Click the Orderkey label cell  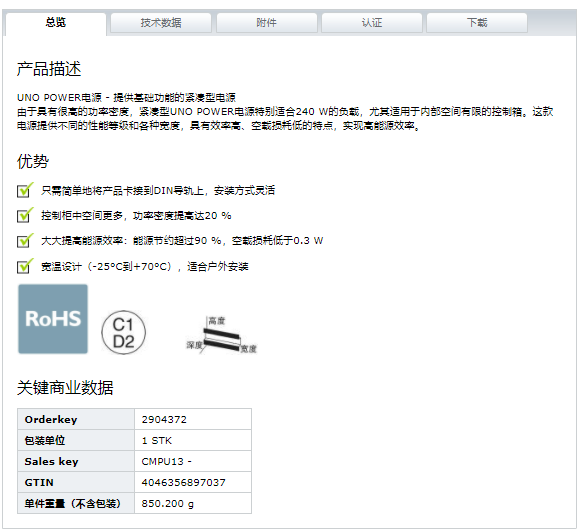click(76, 419)
